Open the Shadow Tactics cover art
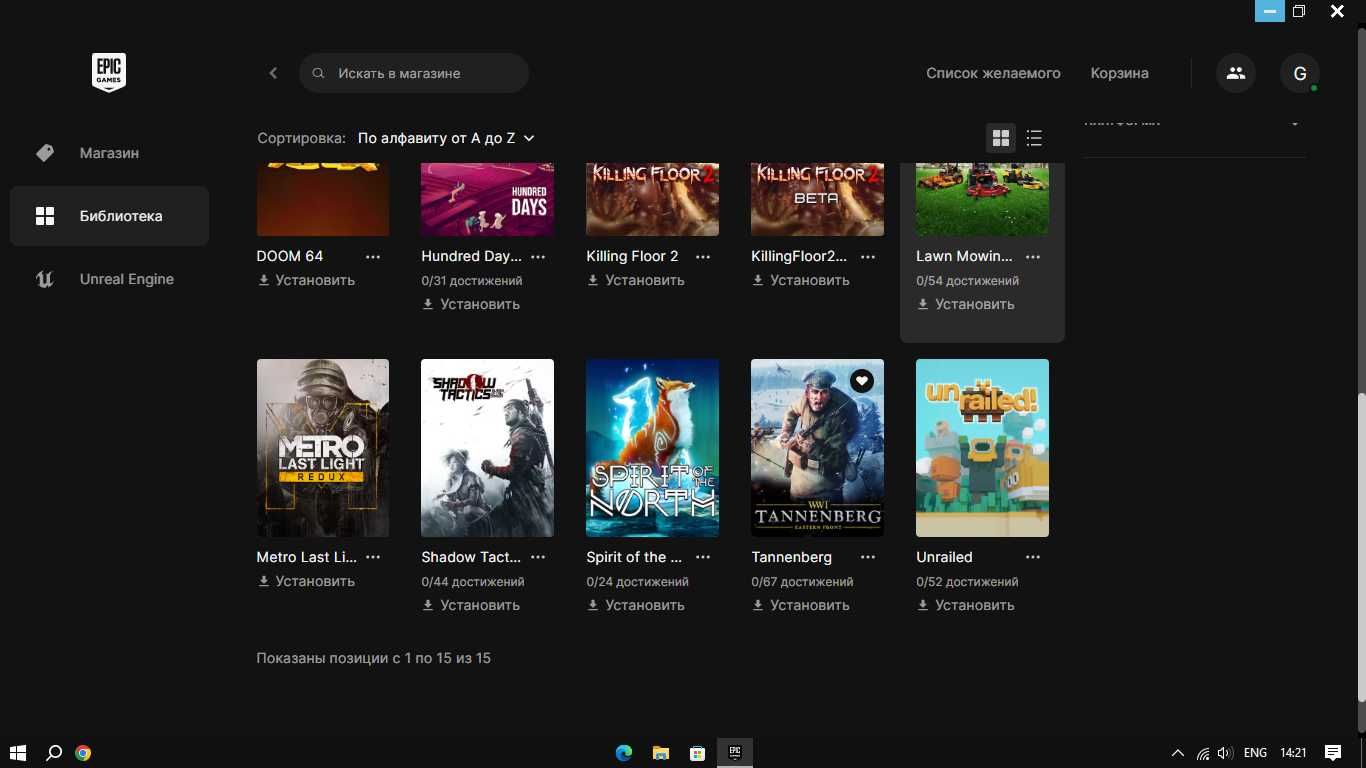Viewport: 1366px width, 768px height. pyautogui.click(x=488, y=448)
